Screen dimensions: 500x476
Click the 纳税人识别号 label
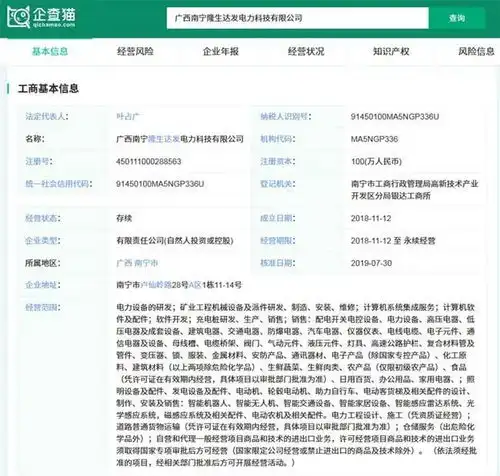[286, 117]
